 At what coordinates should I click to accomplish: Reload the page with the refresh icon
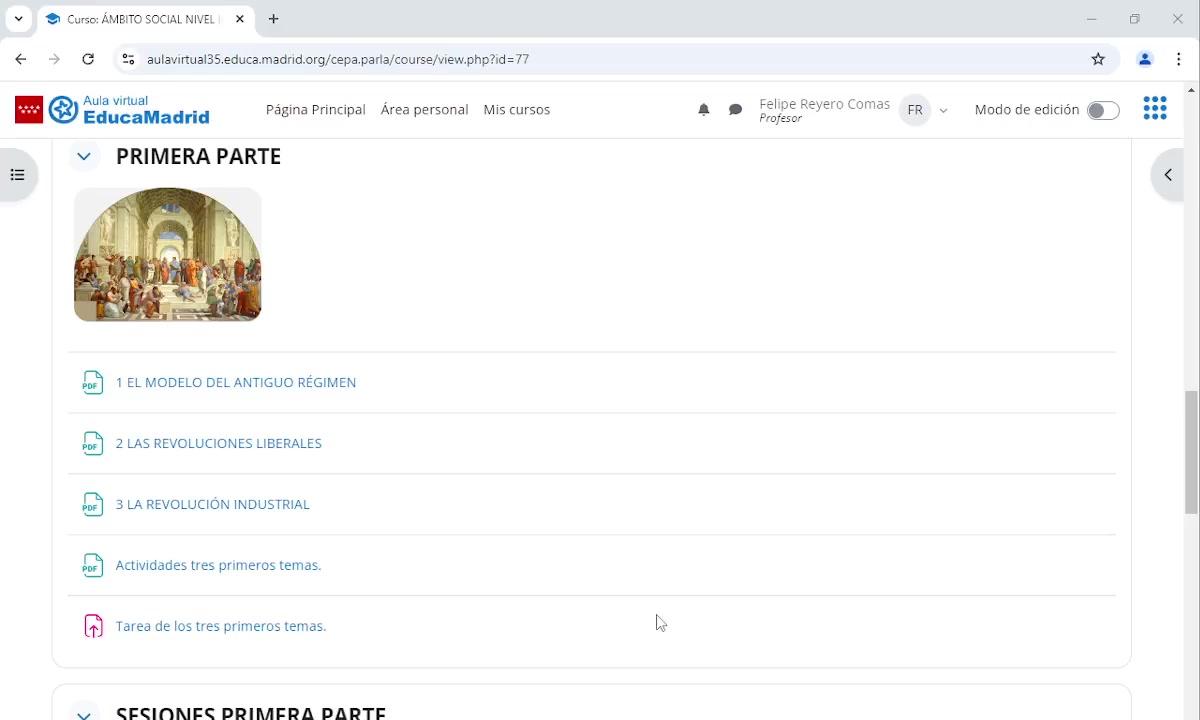88,59
